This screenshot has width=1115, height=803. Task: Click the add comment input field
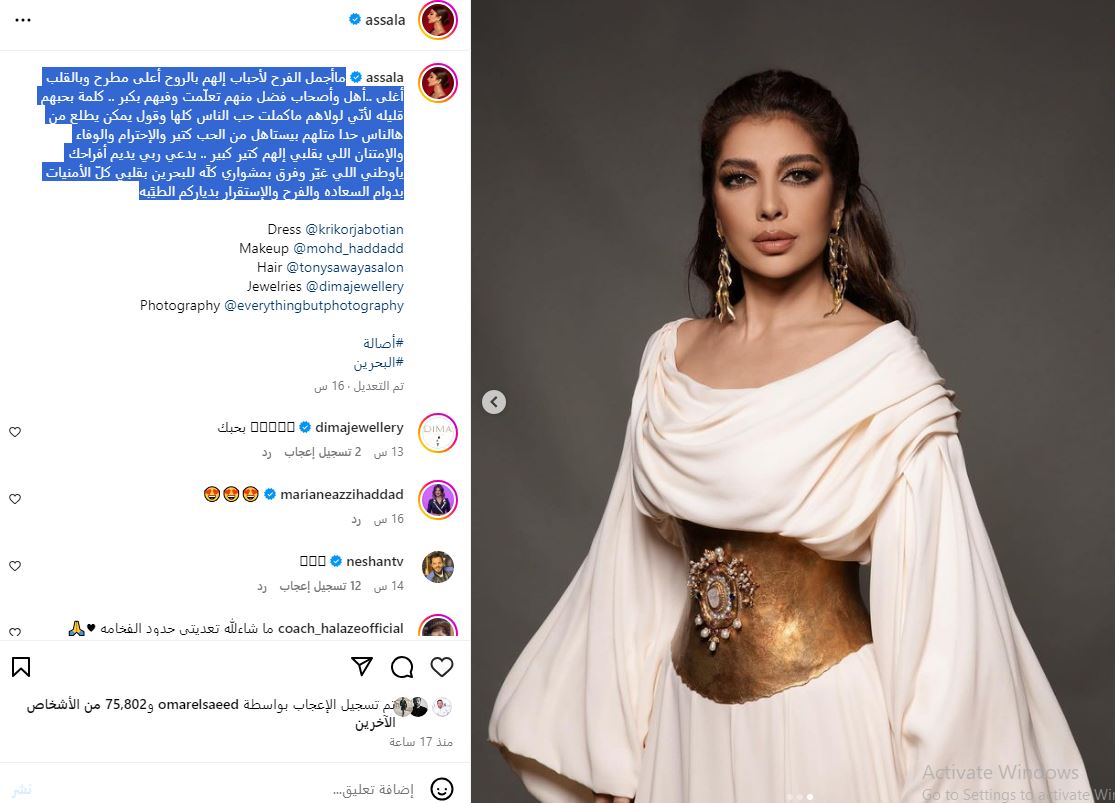[x=373, y=789]
